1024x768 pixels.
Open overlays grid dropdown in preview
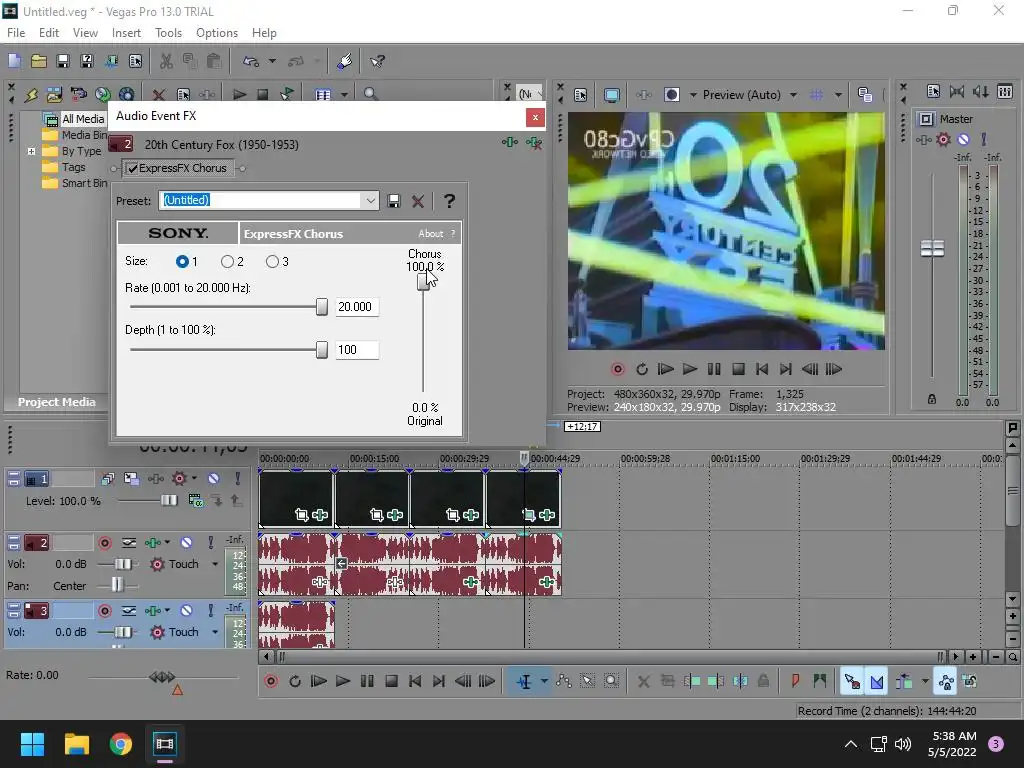838,95
